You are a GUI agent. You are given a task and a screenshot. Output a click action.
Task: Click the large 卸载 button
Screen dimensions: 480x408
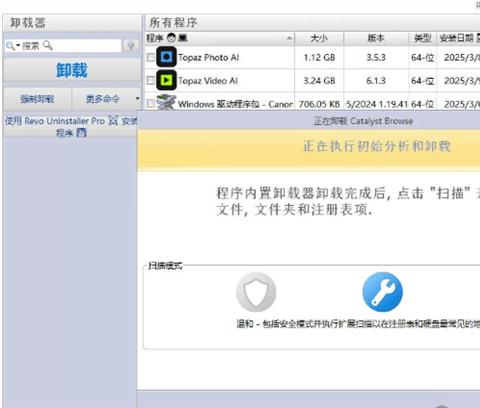[x=72, y=70]
